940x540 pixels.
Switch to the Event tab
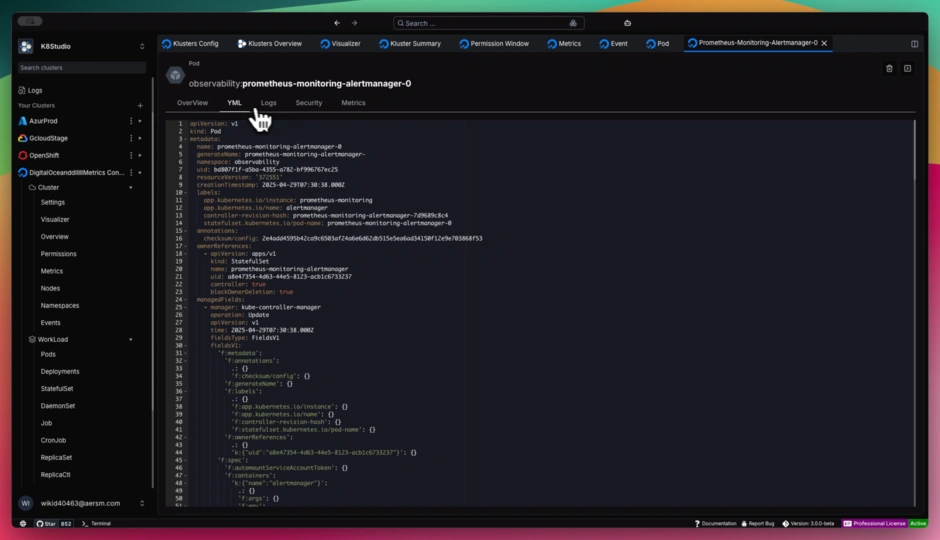(x=613, y=44)
